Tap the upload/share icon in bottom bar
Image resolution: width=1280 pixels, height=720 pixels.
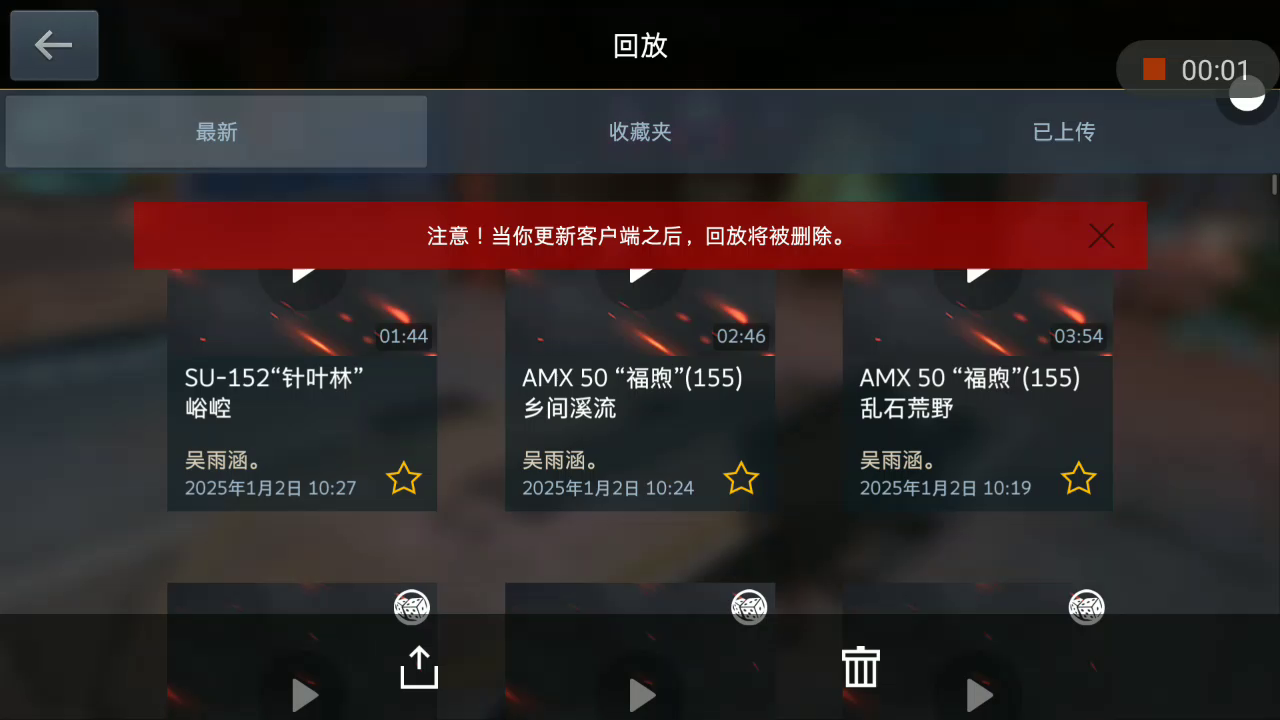pyautogui.click(x=419, y=667)
